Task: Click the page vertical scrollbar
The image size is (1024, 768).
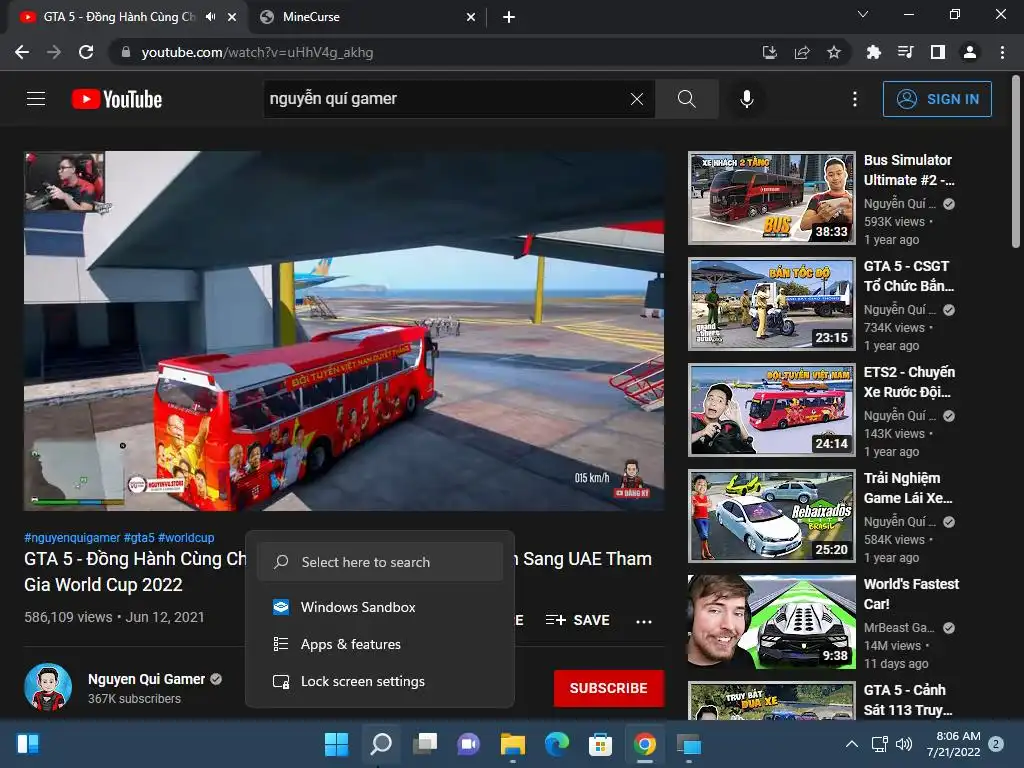Action: pos(1016,162)
